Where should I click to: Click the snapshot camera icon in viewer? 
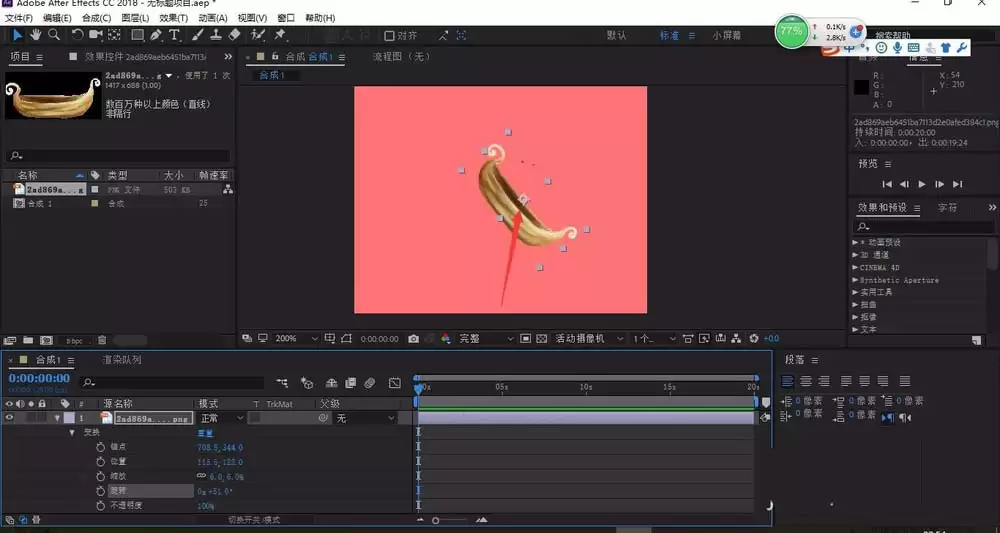tap(413, 339)
